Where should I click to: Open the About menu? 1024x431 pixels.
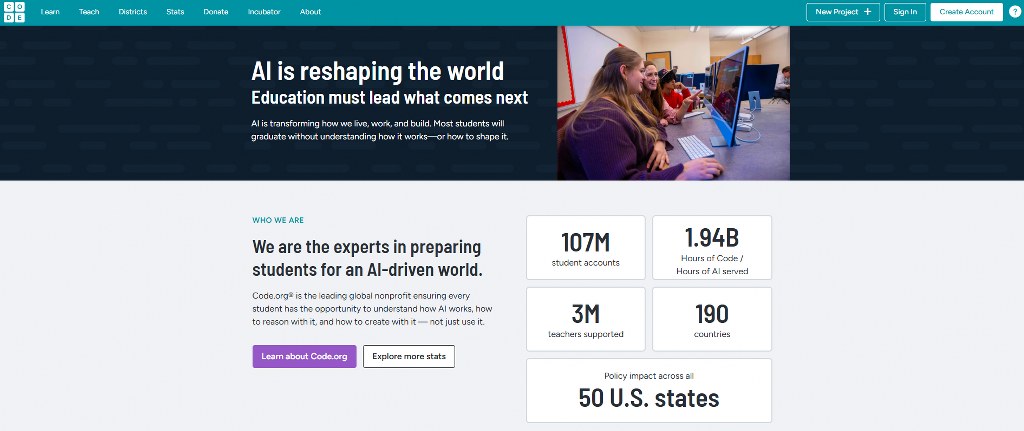(x=310, y=12)
